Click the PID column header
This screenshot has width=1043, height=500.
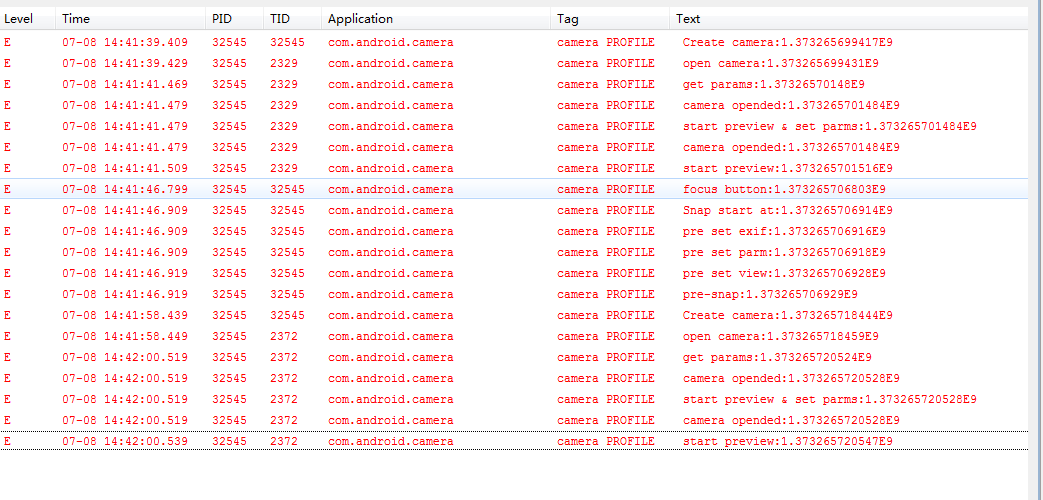coord(235,19)
